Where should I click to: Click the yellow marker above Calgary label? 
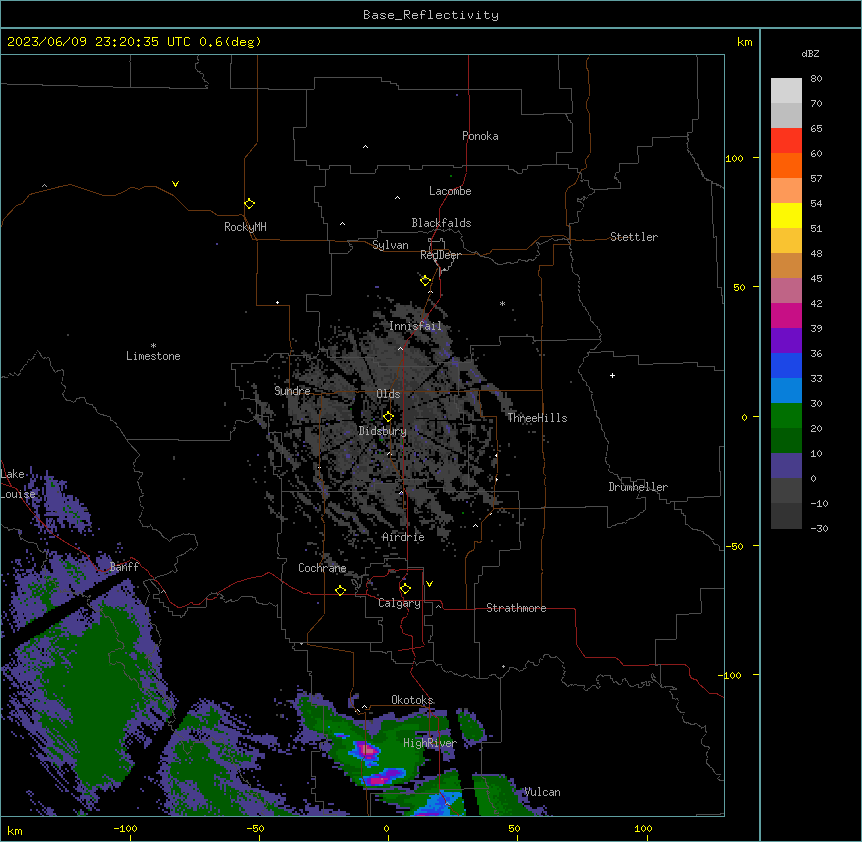tap(405, 589)
